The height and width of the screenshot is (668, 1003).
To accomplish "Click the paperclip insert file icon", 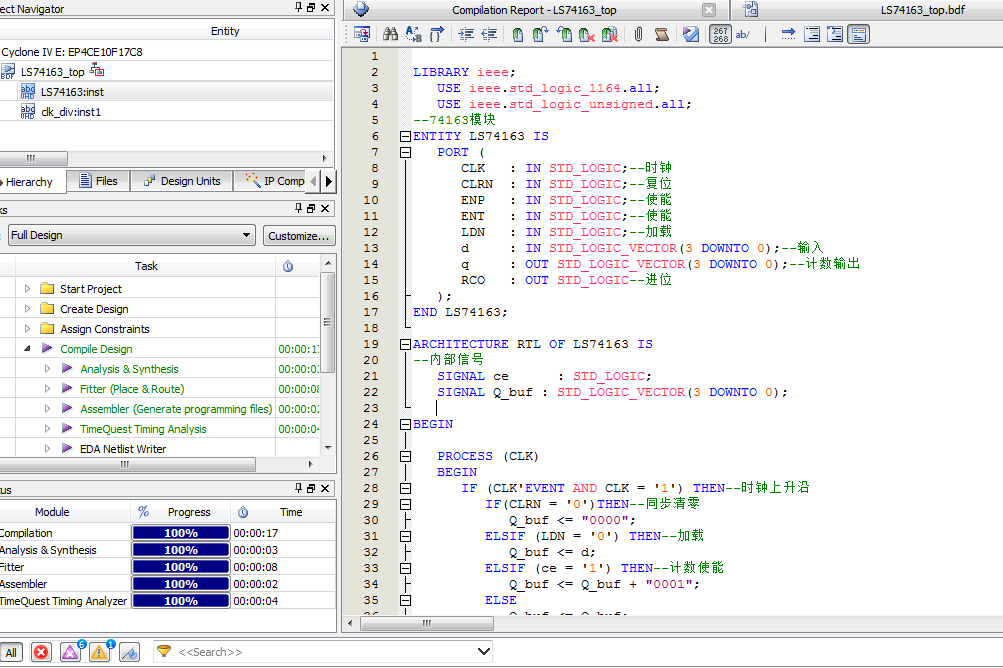I will point(638,35).
